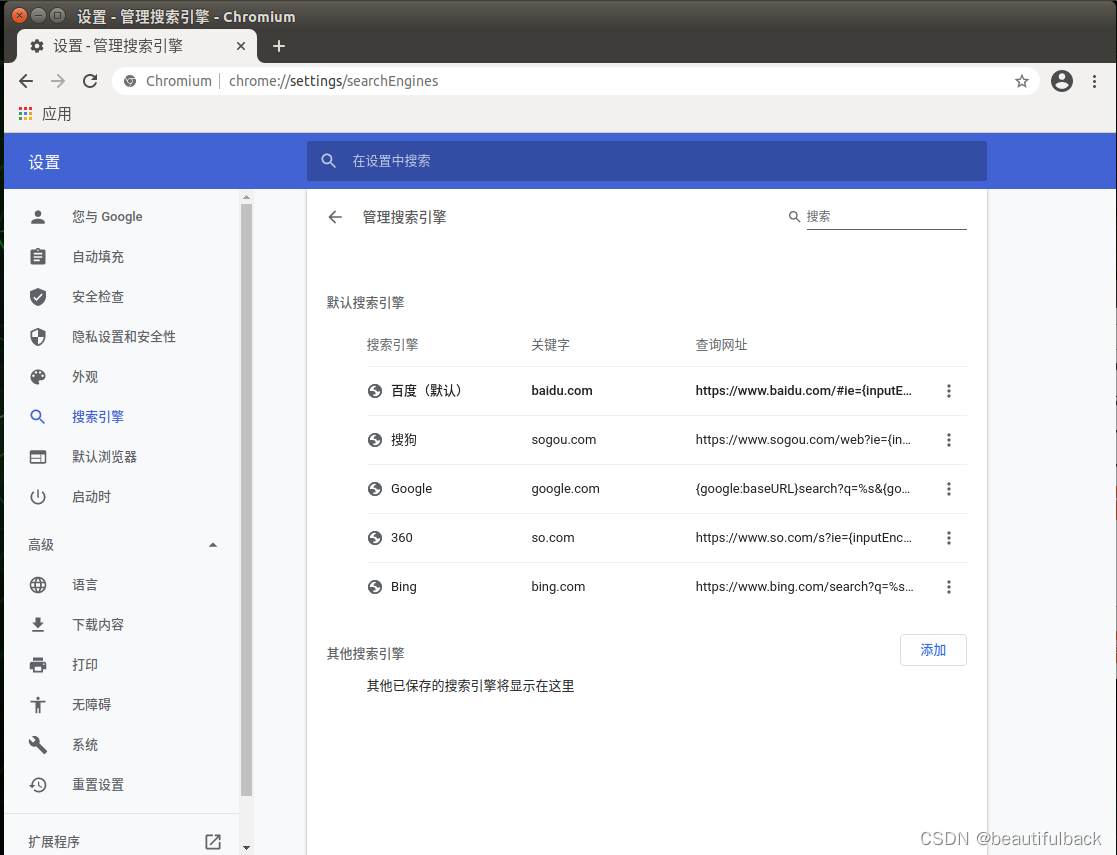Viewport: 1117px width, 855px height.
Task: Open more actions for Google search engine
Action: [948, 489]
